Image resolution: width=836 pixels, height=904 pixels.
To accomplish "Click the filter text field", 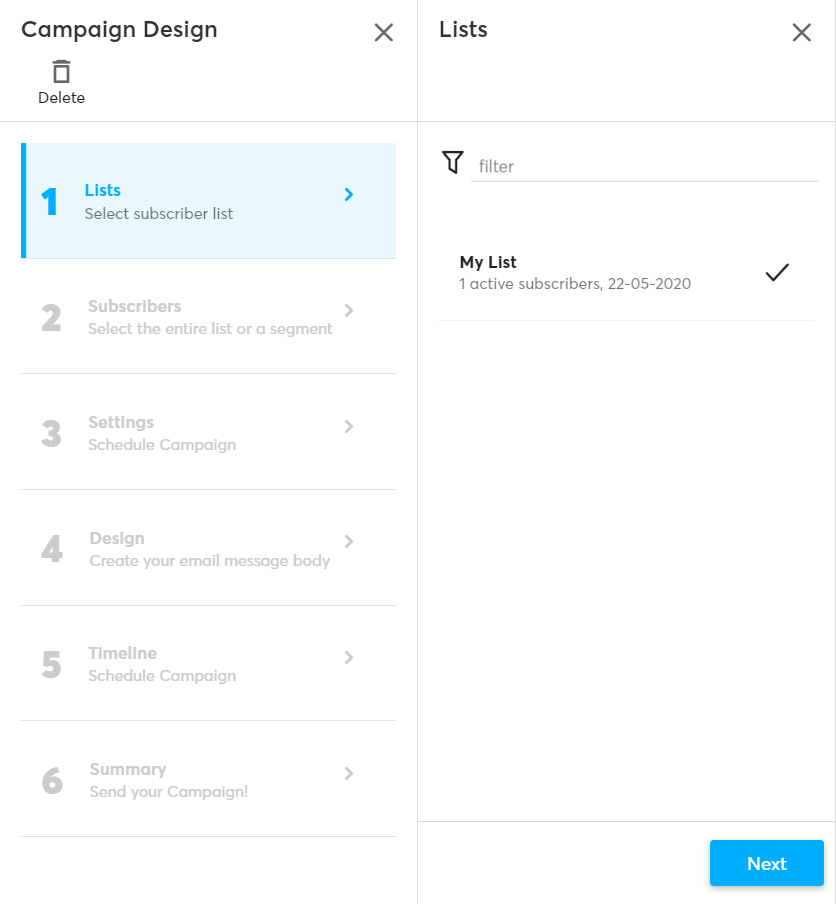I will (645, 166).
